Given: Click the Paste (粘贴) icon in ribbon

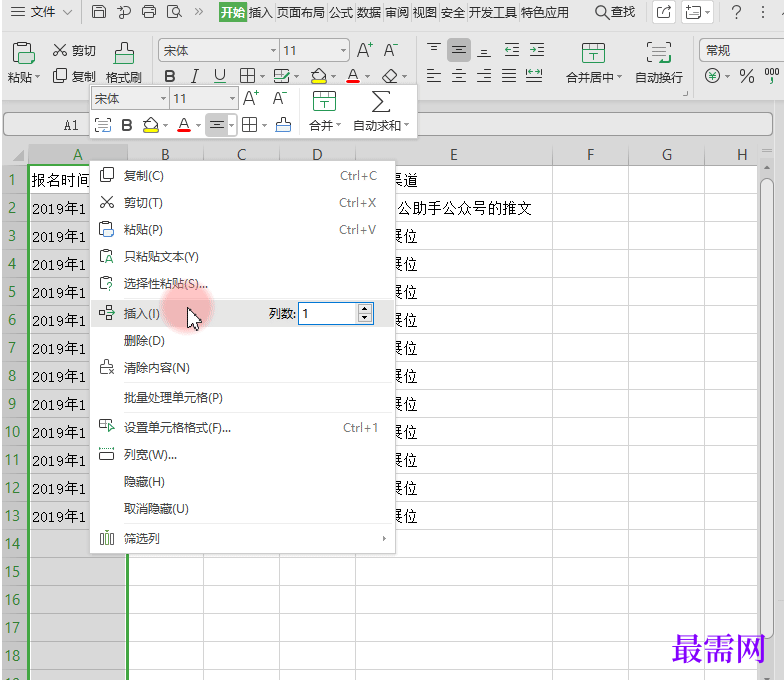Looking at the screenshot, I should click(x=22, y=54).
